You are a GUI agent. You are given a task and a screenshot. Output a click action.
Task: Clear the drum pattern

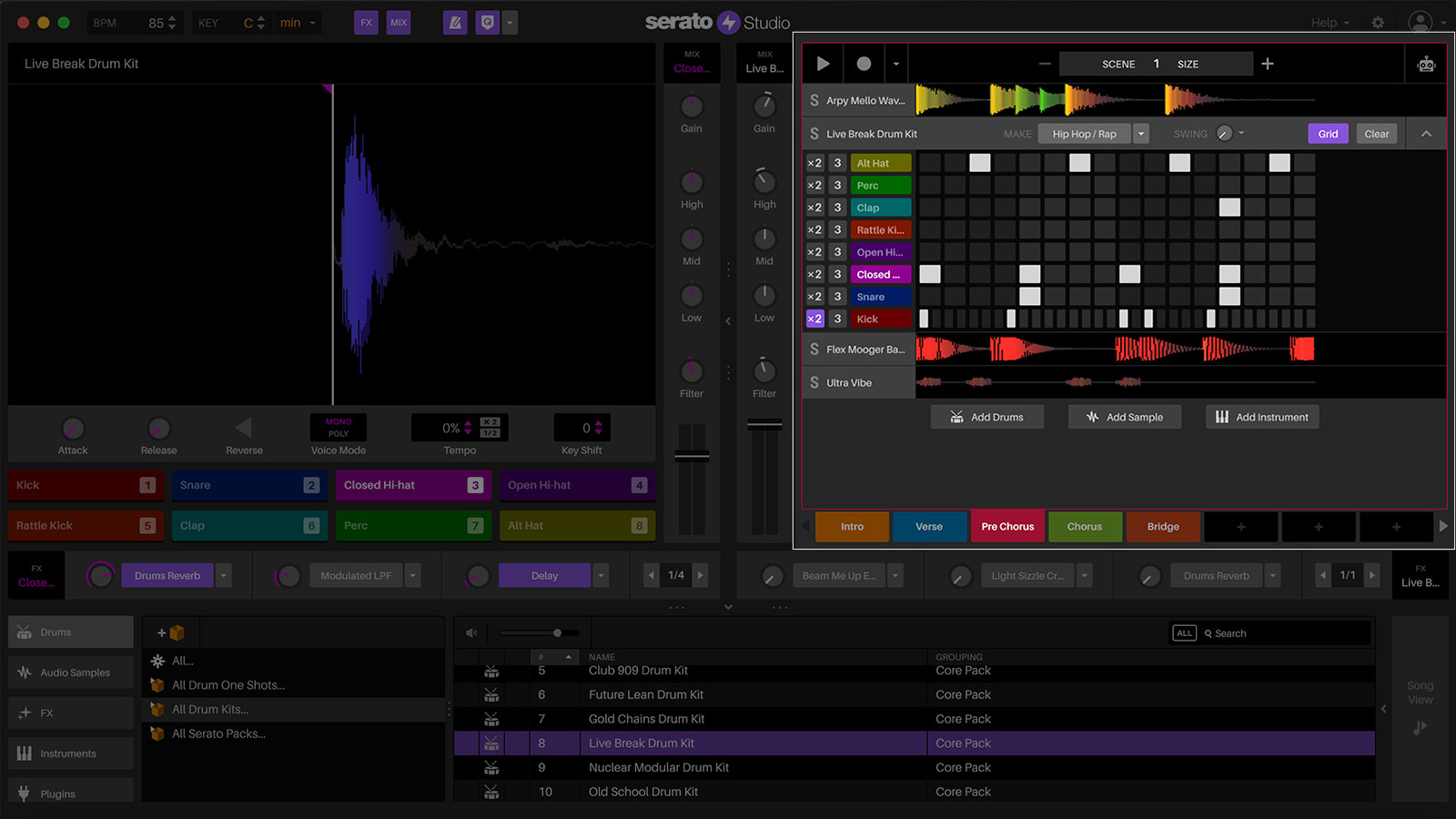click(1377, 134)
